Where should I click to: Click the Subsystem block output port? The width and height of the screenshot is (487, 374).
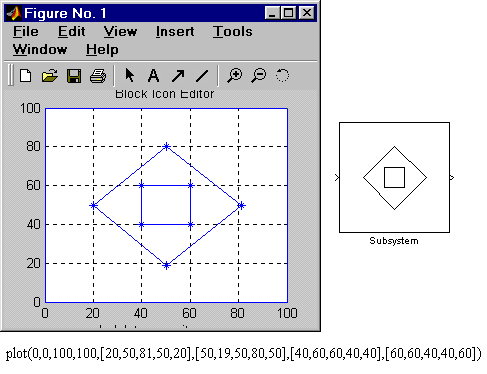tap(452, 178)
